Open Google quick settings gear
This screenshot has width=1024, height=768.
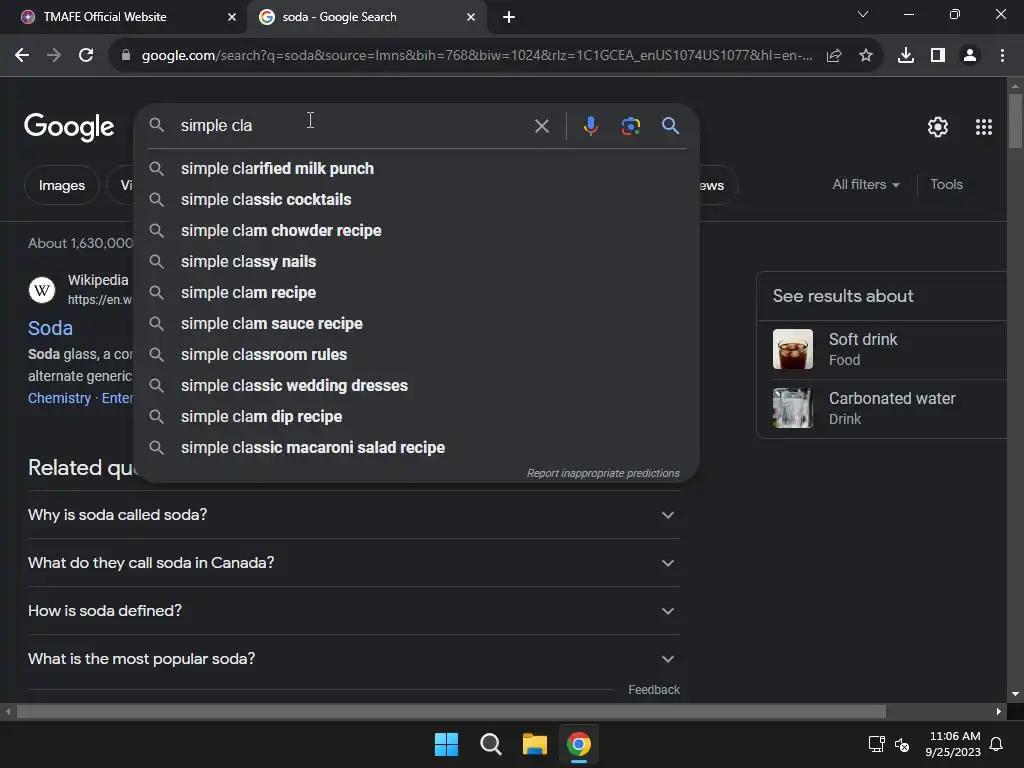(x=938, y=127)
